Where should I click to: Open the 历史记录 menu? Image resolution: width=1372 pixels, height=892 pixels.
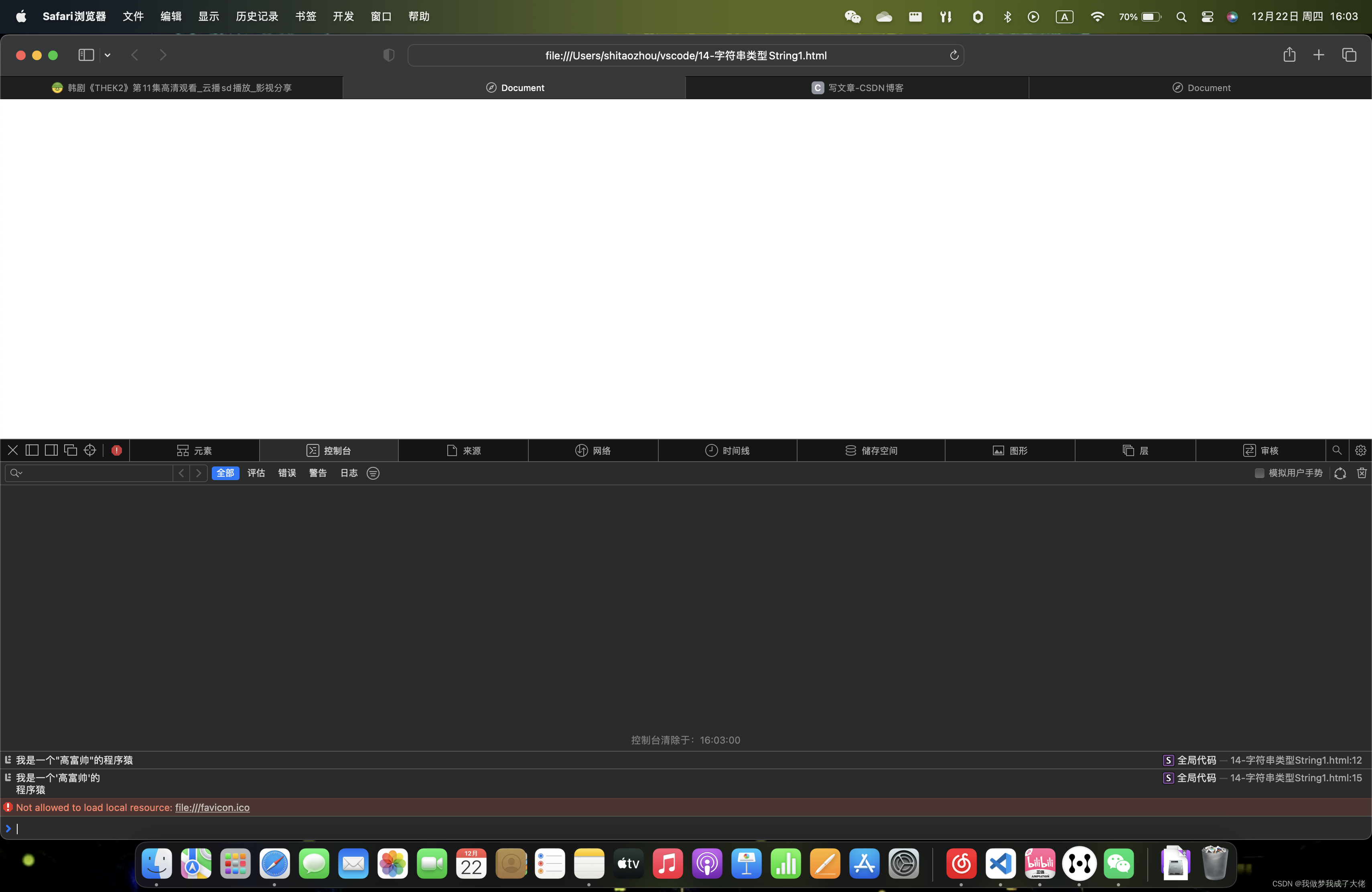(257, 16)
